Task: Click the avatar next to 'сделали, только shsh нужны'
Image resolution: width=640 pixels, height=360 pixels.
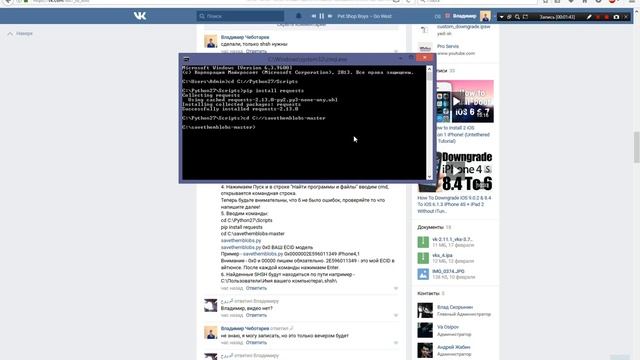Action: tap(211, 41)
